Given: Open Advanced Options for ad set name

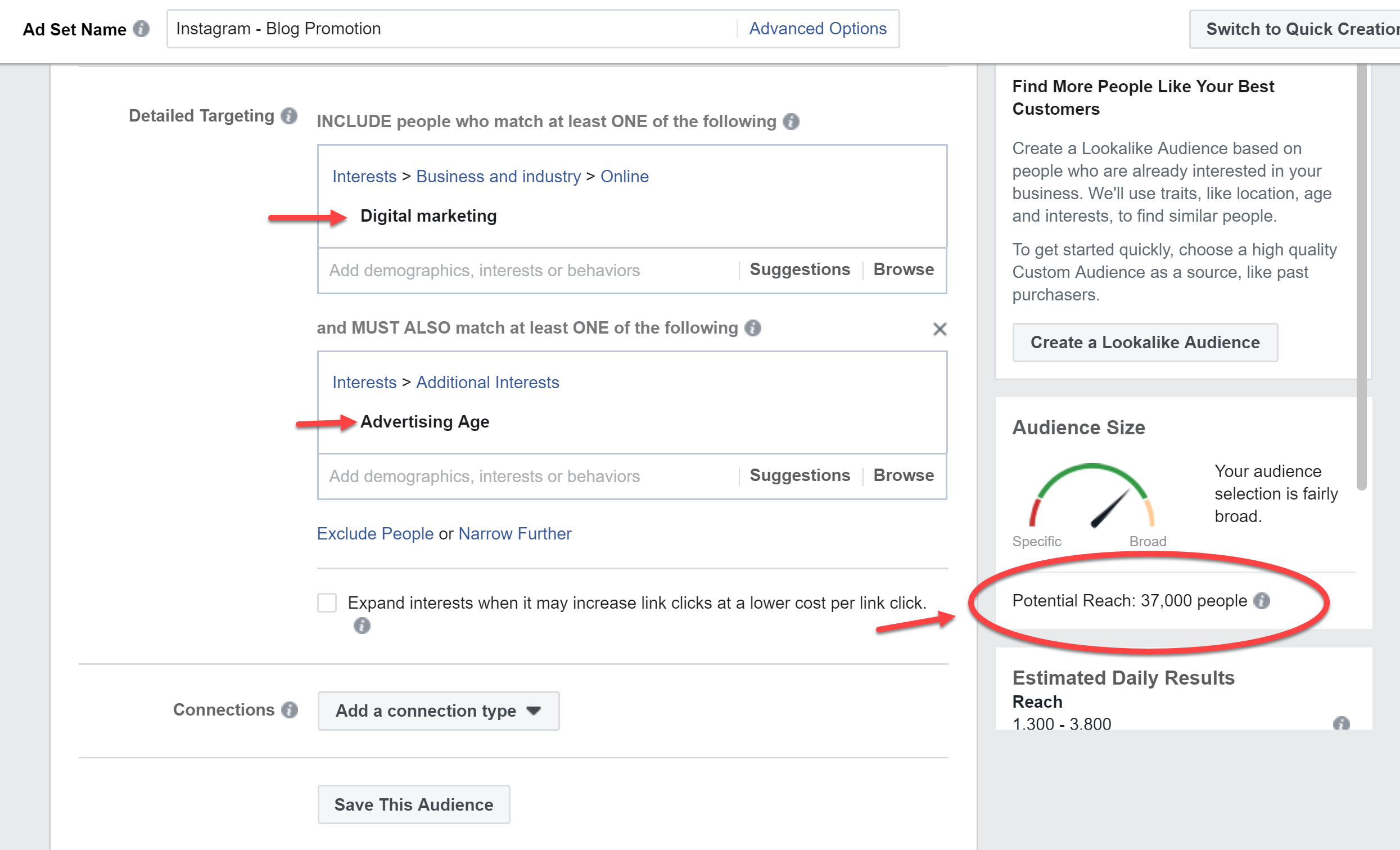Looking at the screenshot, I should click(817, 29).
